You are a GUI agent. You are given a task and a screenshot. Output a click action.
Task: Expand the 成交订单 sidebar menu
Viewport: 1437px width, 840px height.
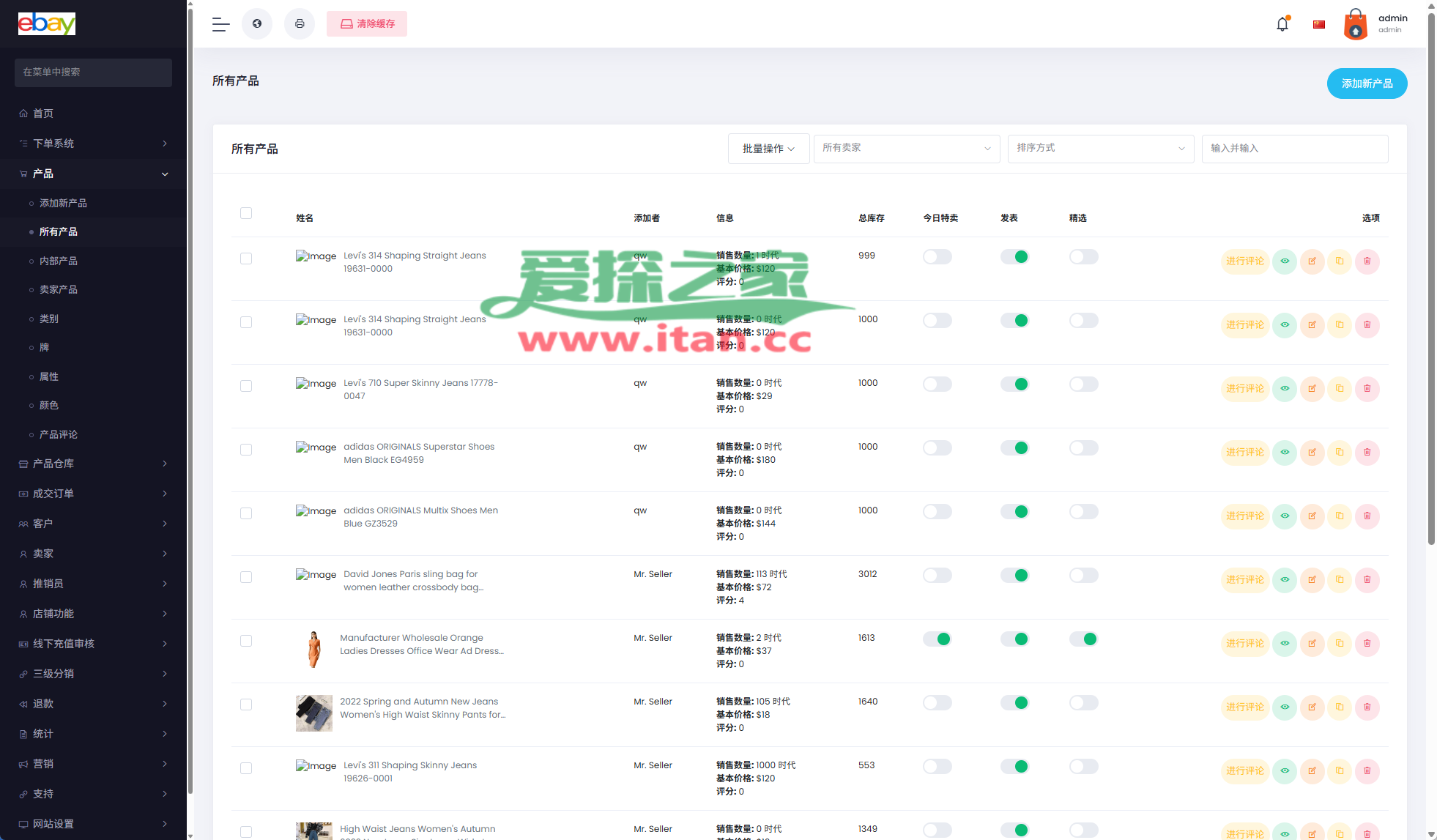93,494
